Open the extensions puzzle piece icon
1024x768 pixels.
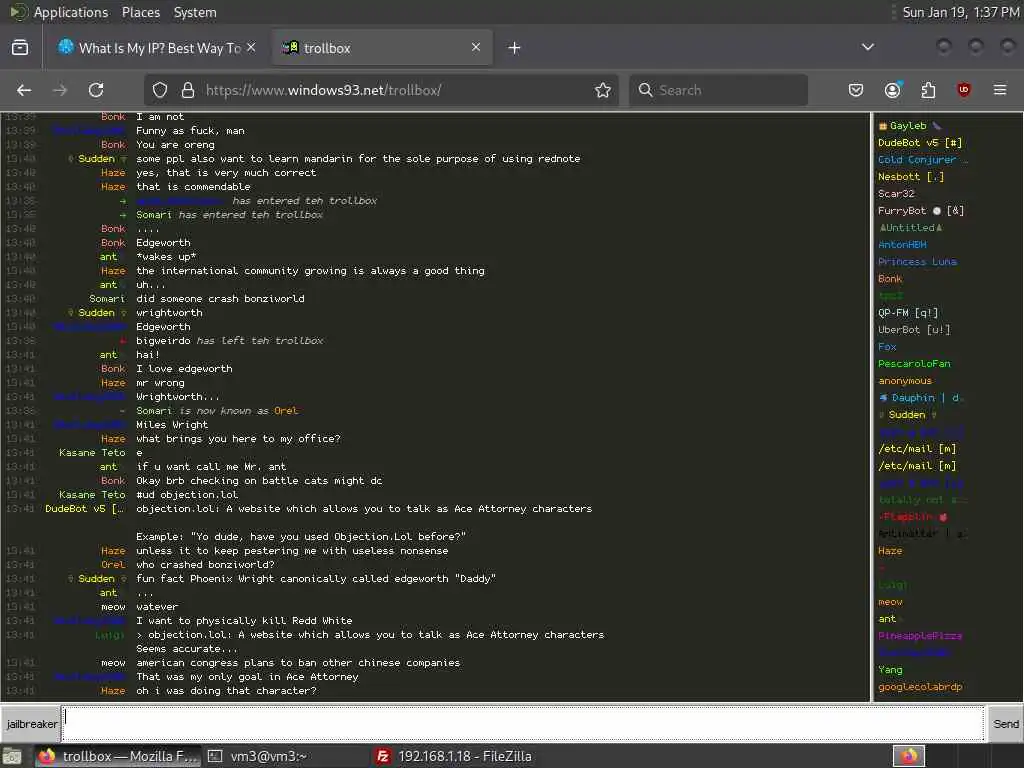pyautogui.click(x=928, y=90)
